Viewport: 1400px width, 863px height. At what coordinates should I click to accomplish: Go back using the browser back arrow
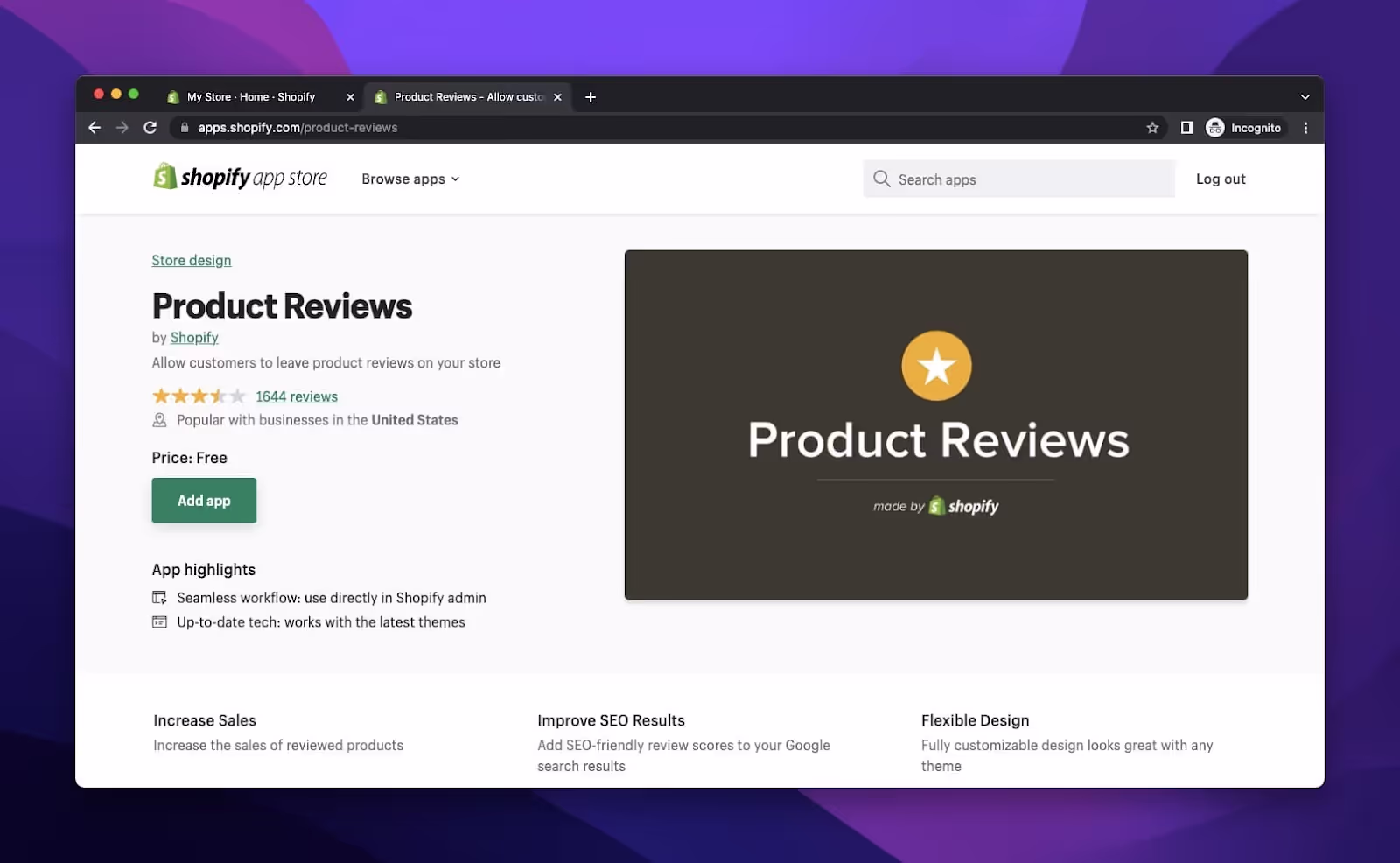pos(94,128)
